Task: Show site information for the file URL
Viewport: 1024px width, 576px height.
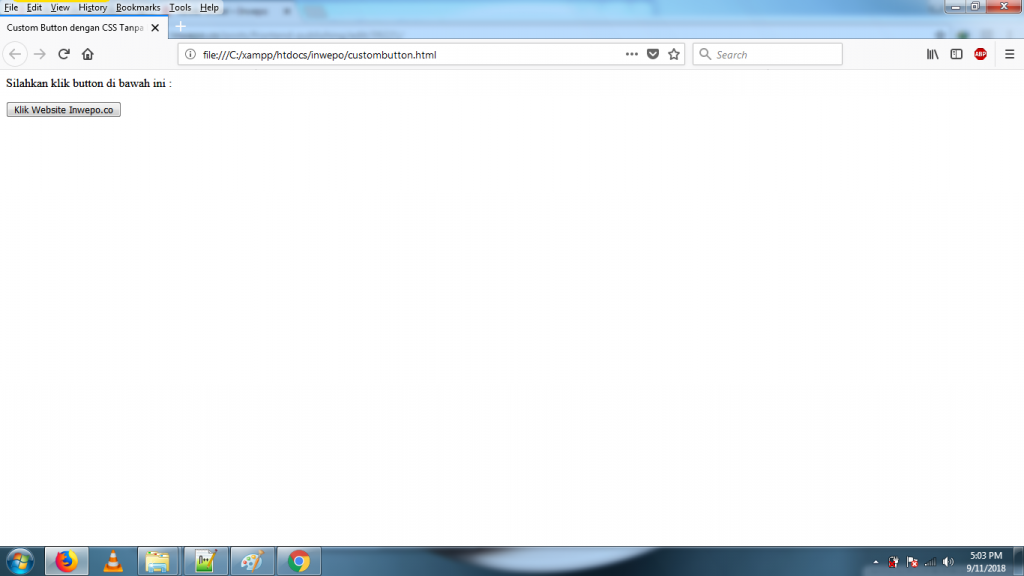Action: (x=190, y=54)
